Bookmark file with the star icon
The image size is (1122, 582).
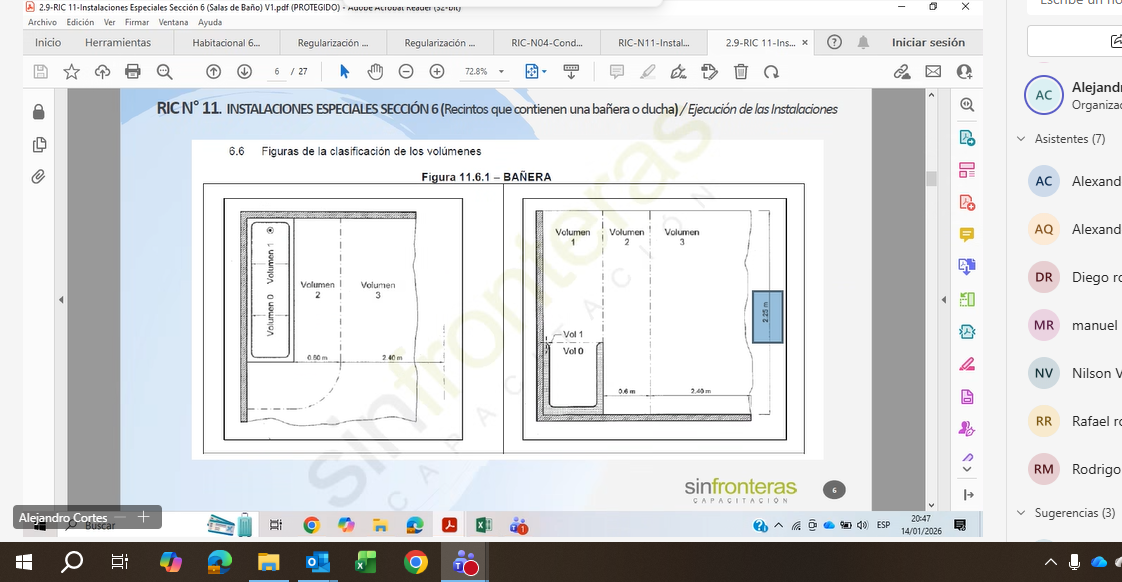[x=72, y=72]
